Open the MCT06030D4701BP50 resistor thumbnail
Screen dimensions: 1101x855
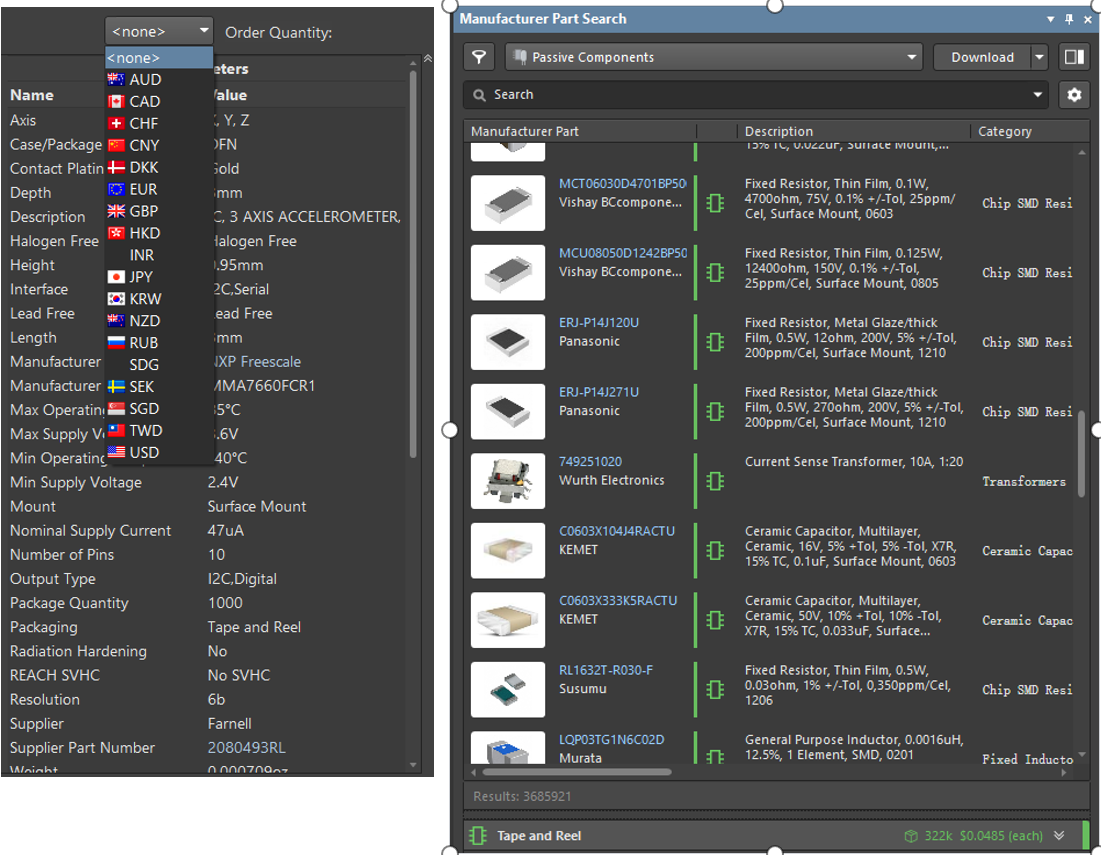[508, 203]
